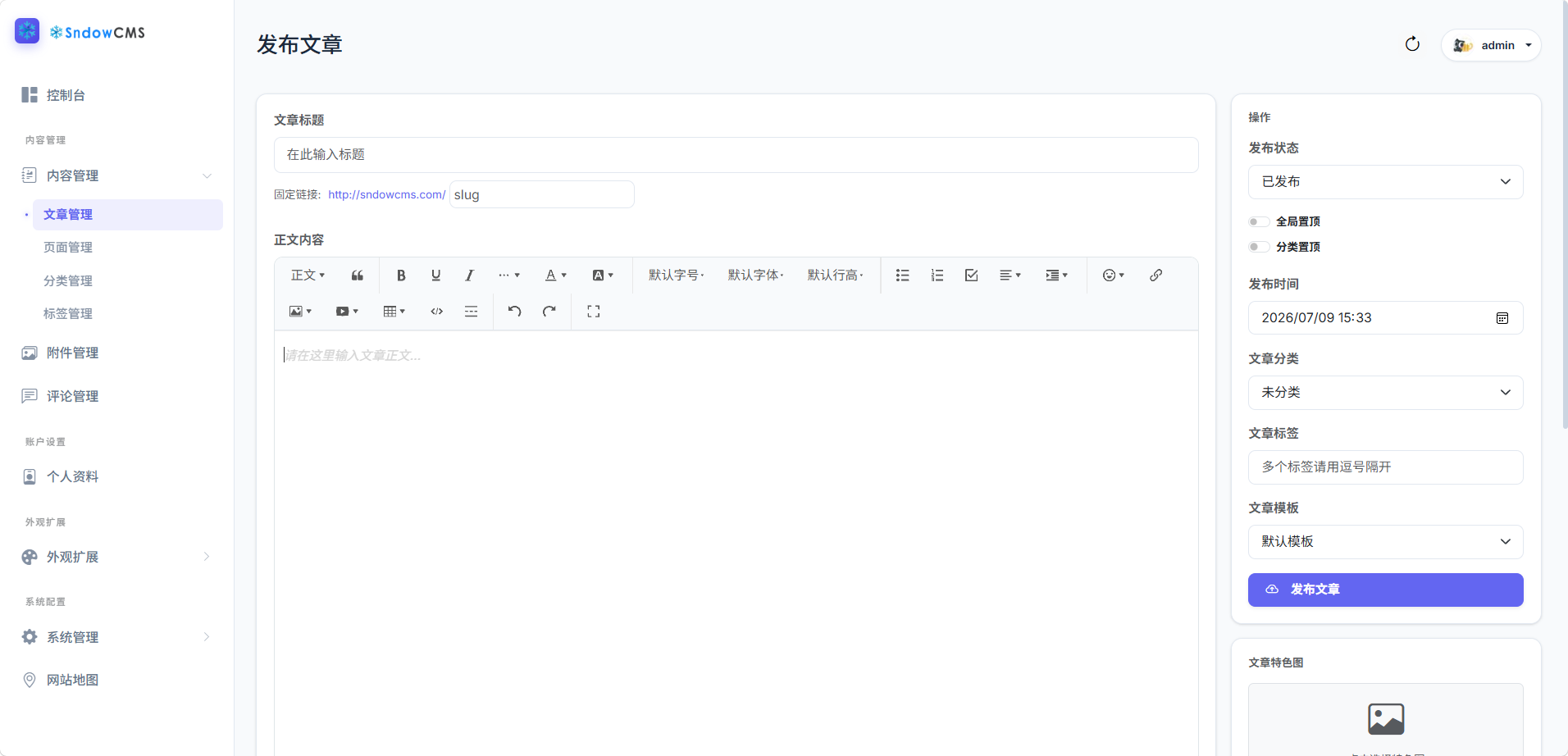Open the 文章模板 dropdown showing 默认模板
Screen dimensions: 1568x756
click(1385, 542)
